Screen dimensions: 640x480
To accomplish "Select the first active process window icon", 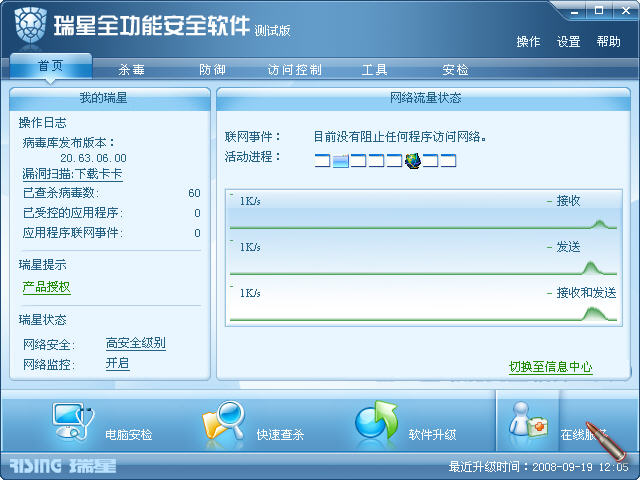I will [322, 160].
